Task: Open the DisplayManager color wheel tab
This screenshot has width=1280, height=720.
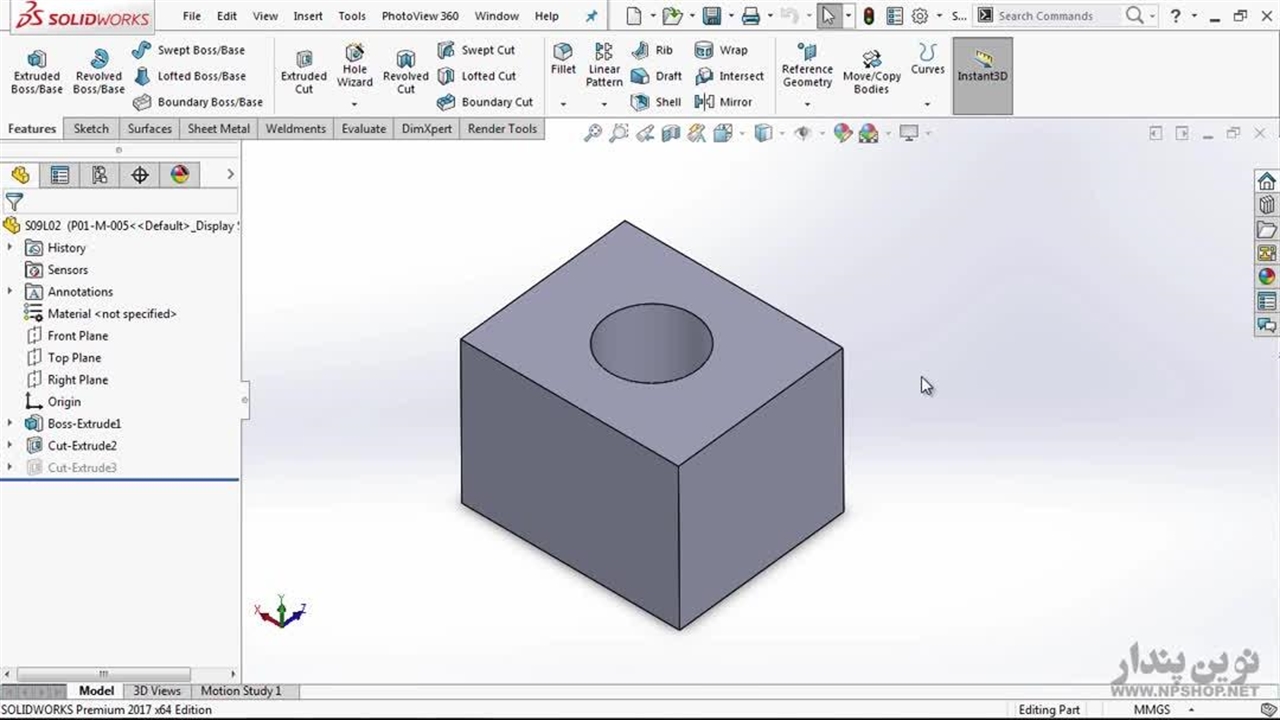Action: [x=180, y=175]
